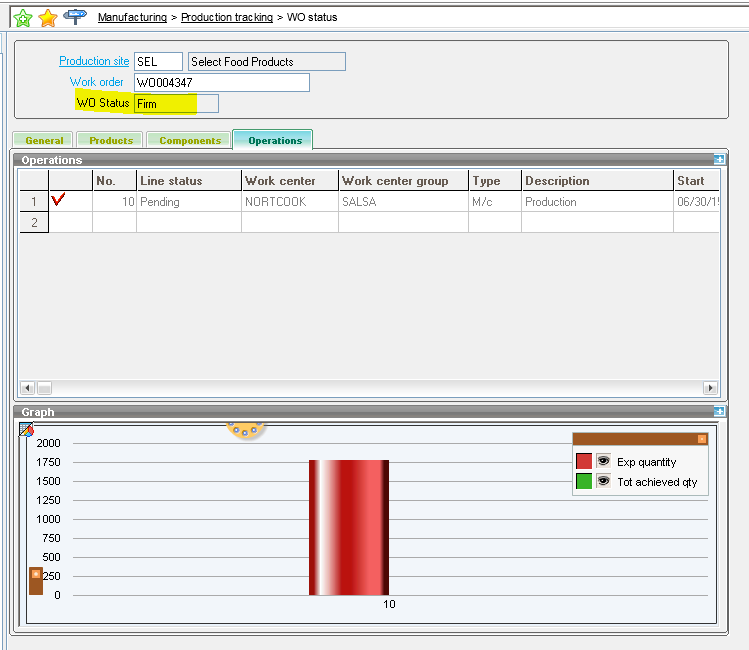
Task: Expand the Operations panel with its corner icon
Action: tap(718, 160)
